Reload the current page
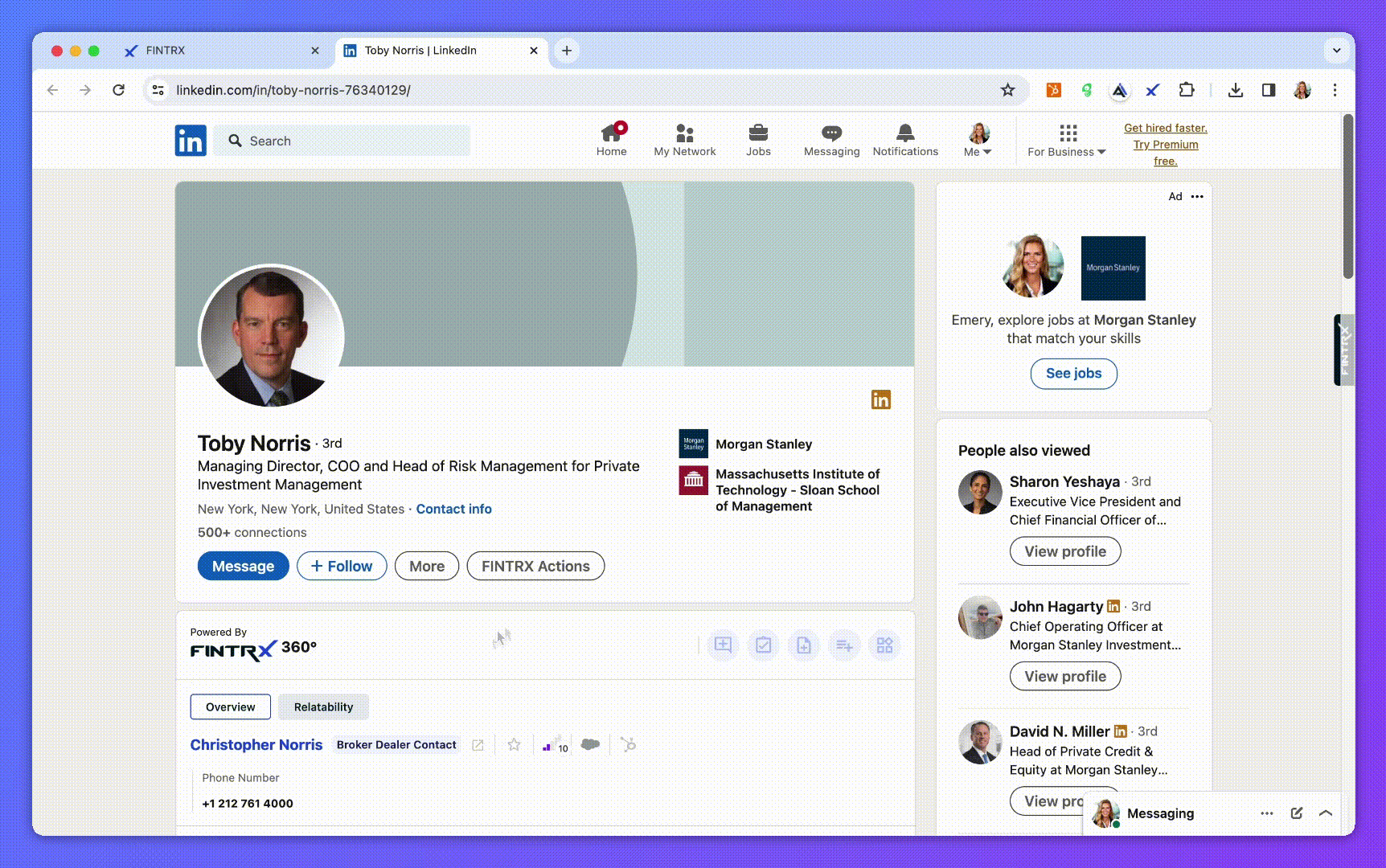Viewport: 1386px width, 868px height. [x=118, y=90]
